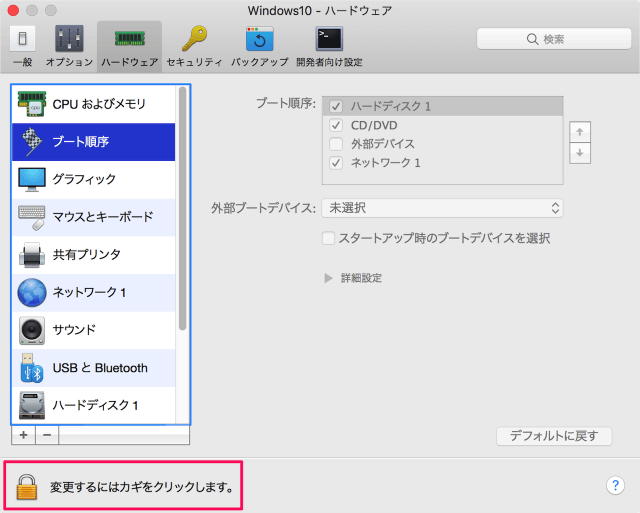The image size is (640, 513).
Task: Open the セキュリティ key icon tab
Action: pyautogui.click(x=194, y=45)
